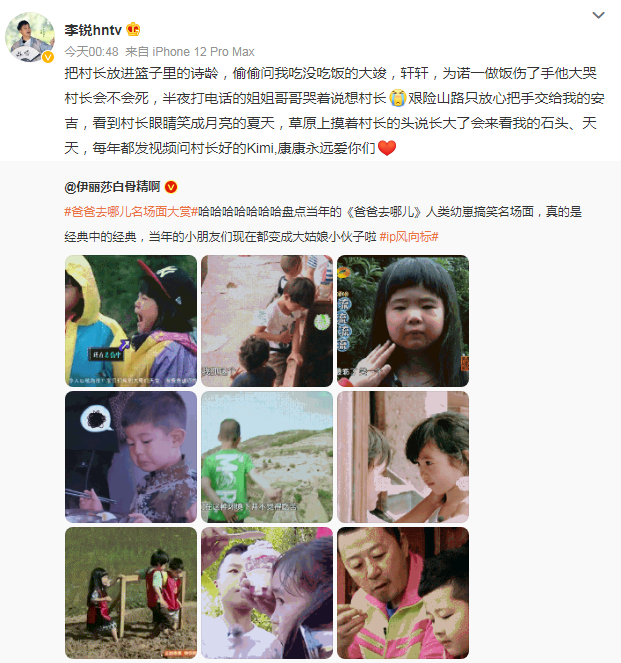This screenshot has width=621, height=663.
Task: Click the 今天00:48 timestamp
Action: tap(91, 52)
